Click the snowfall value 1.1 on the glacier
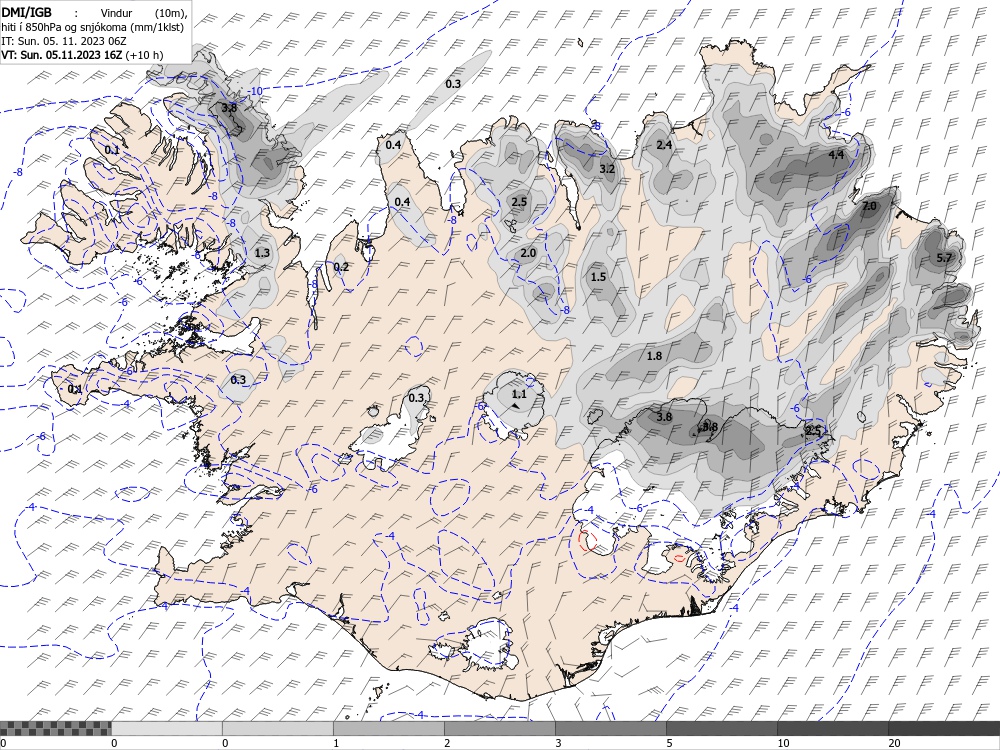The height and width of the screenshot is (750, 1000). 520,395
